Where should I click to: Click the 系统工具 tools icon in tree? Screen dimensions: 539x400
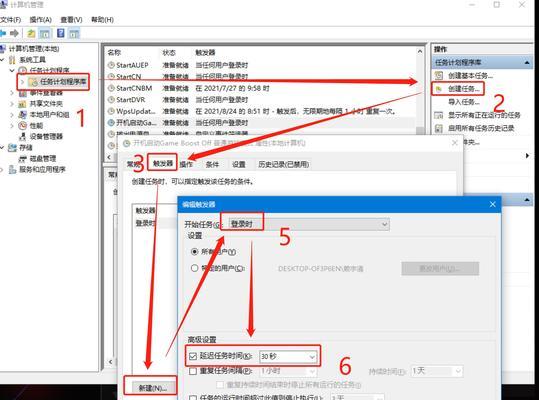12,60
